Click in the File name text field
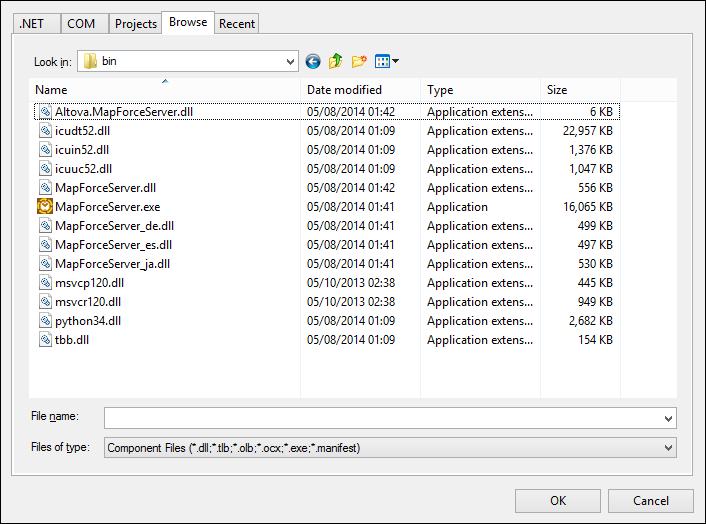 380,417
